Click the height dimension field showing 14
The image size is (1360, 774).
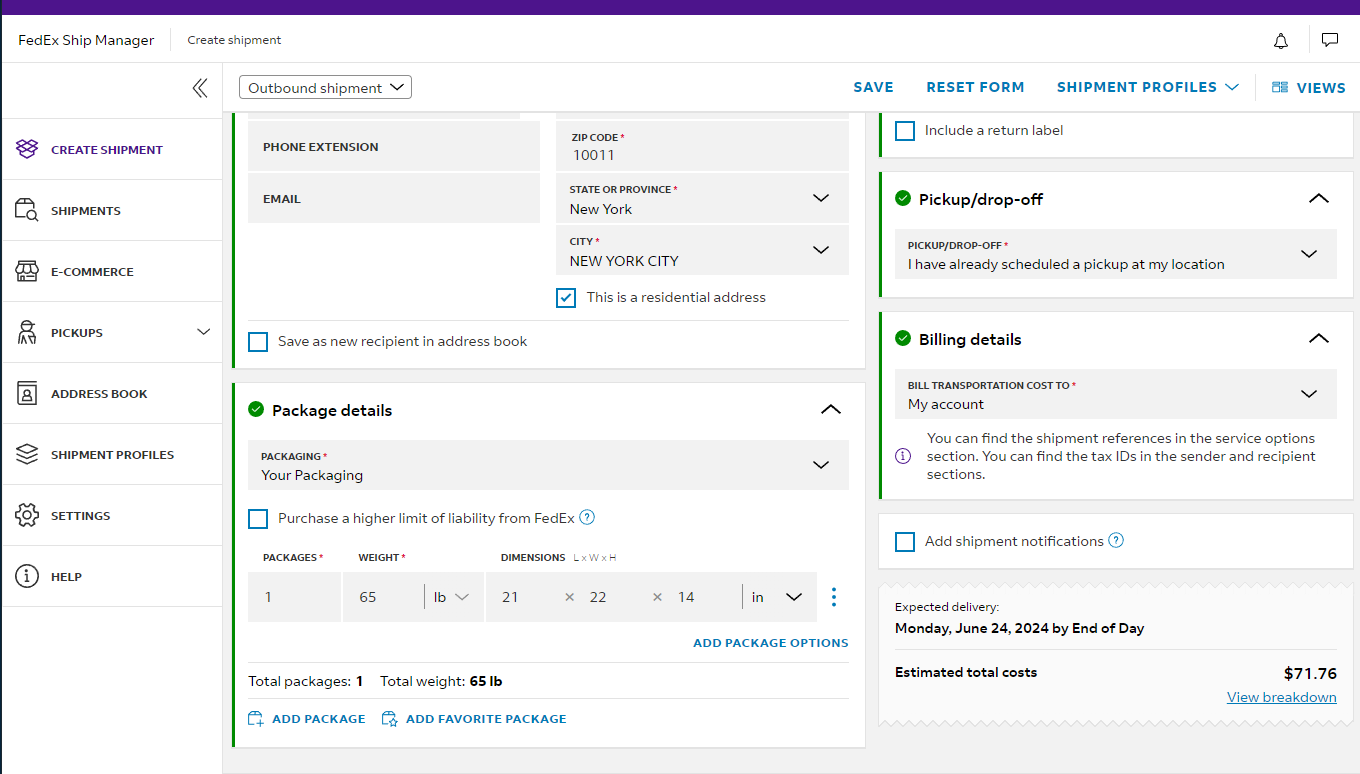[701, 597]
